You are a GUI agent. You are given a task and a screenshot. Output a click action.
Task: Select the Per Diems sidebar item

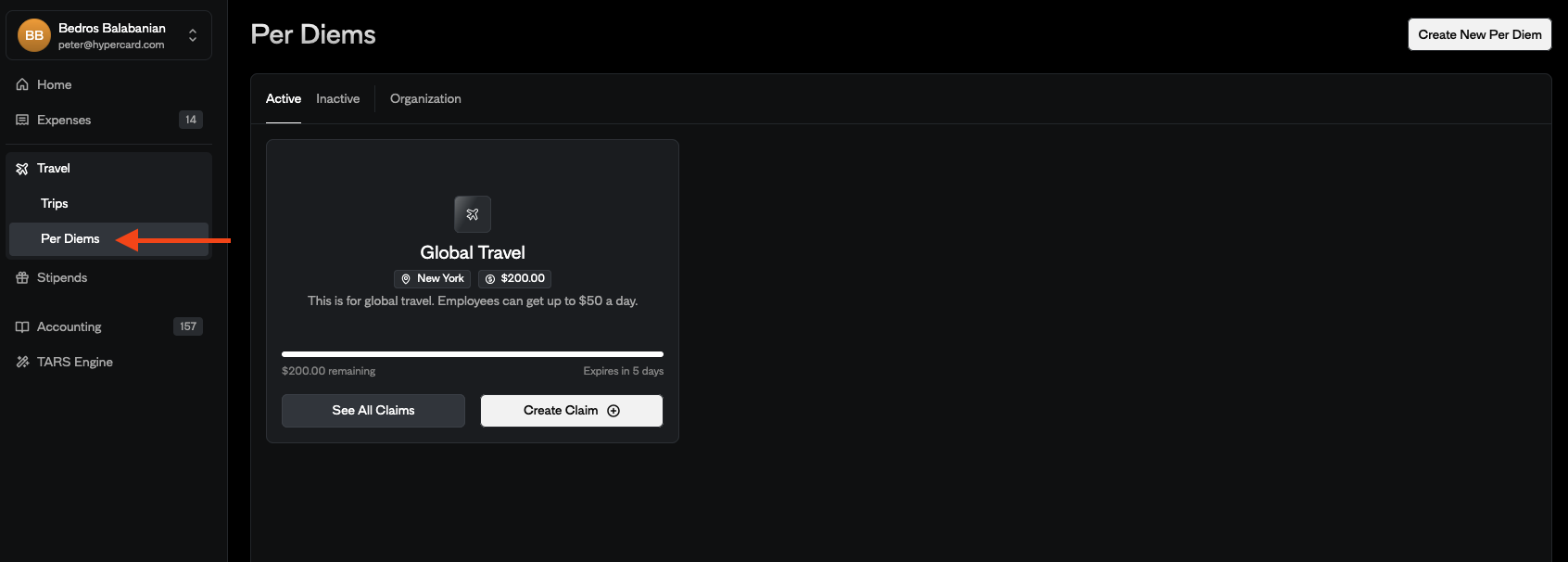pos(70,238)
